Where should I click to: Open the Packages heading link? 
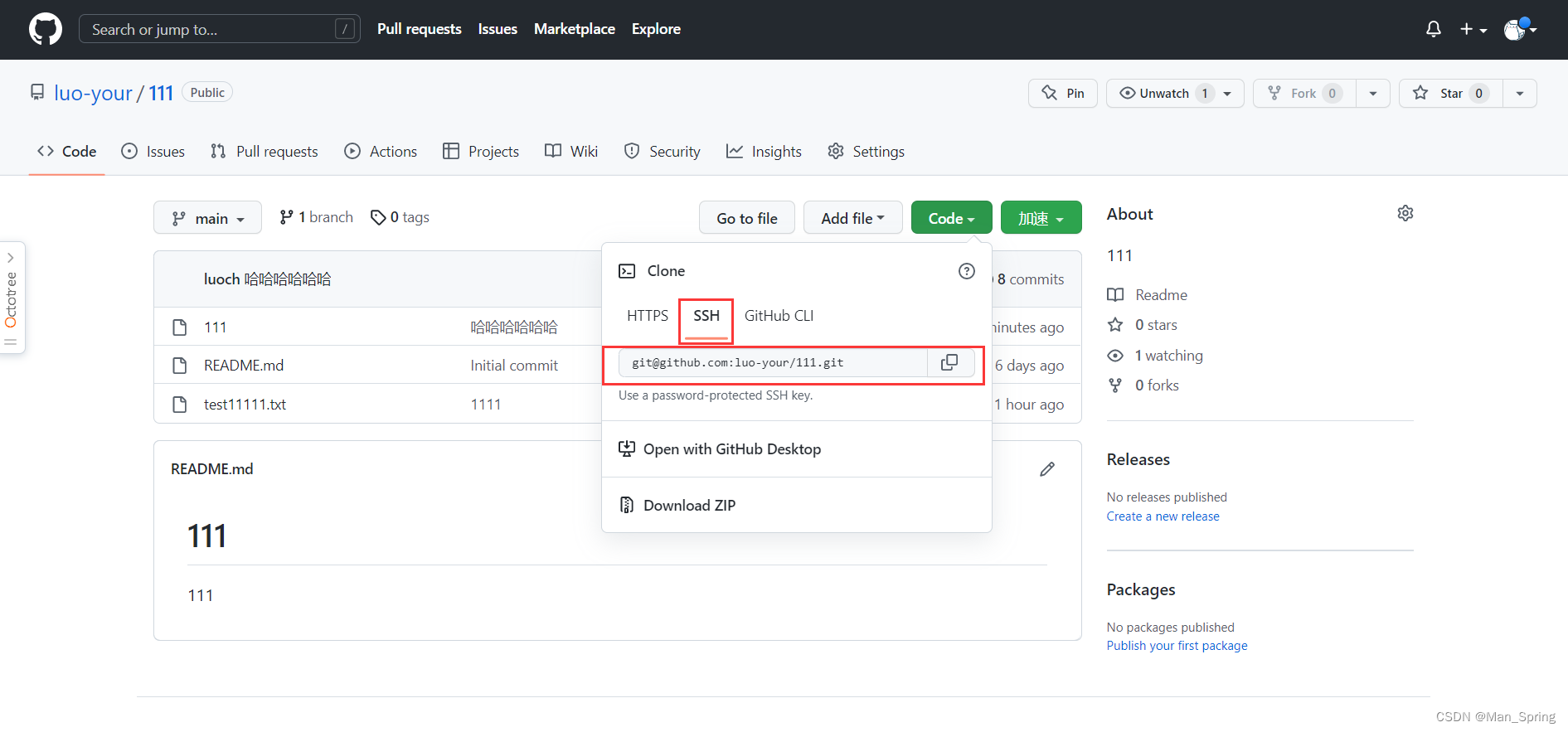tap(1141, 589)
